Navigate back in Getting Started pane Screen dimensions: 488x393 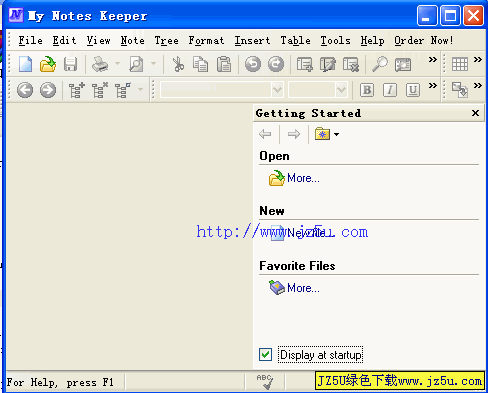[x=265, y=134]
